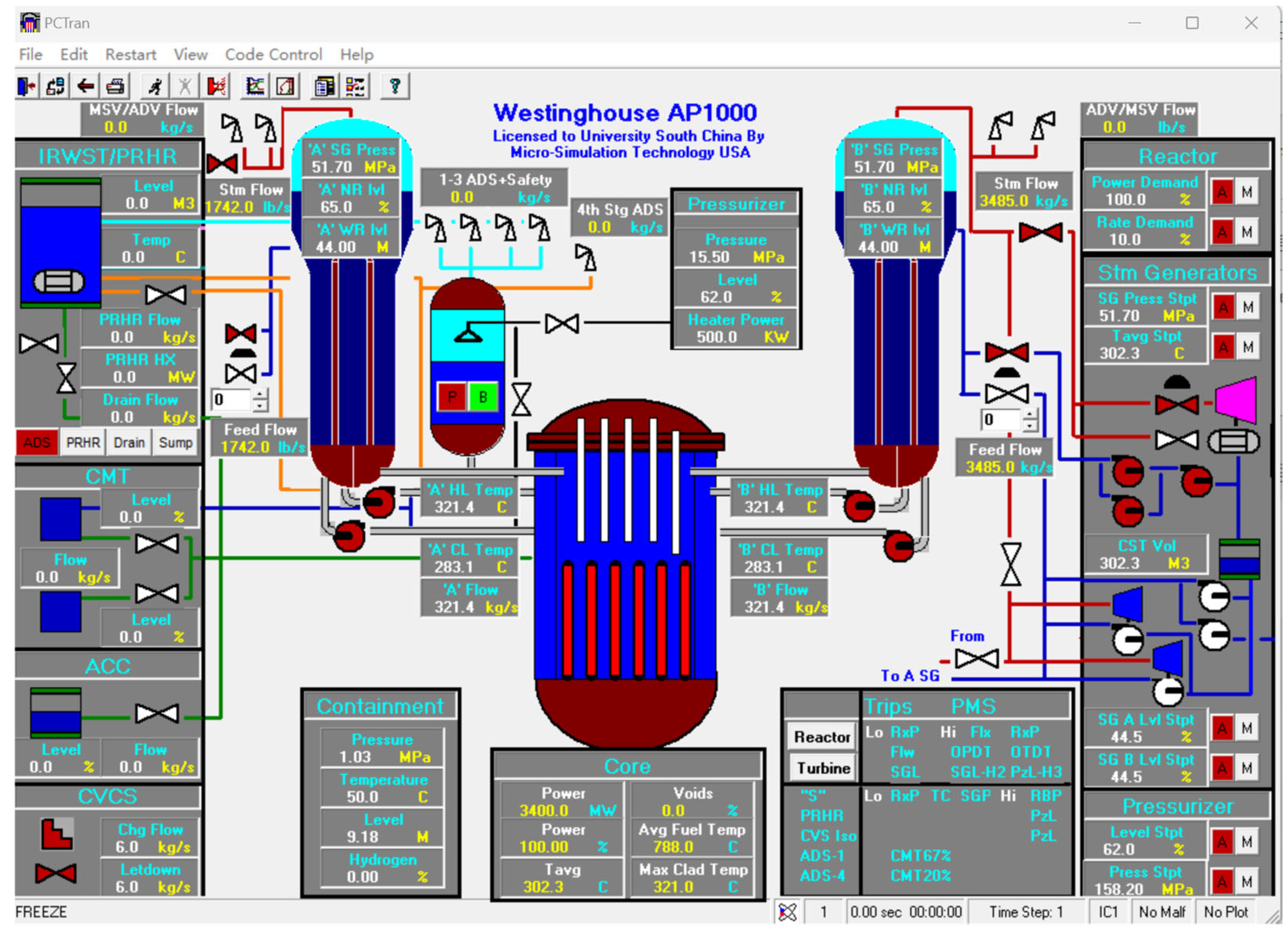Click the red ADS button
The image size is (1288, 935).
click(x=37, y=443)
